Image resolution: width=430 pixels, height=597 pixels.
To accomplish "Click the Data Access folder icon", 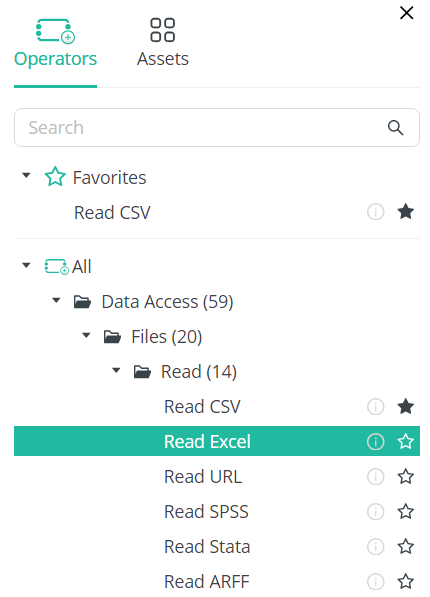I will [82, 302].
